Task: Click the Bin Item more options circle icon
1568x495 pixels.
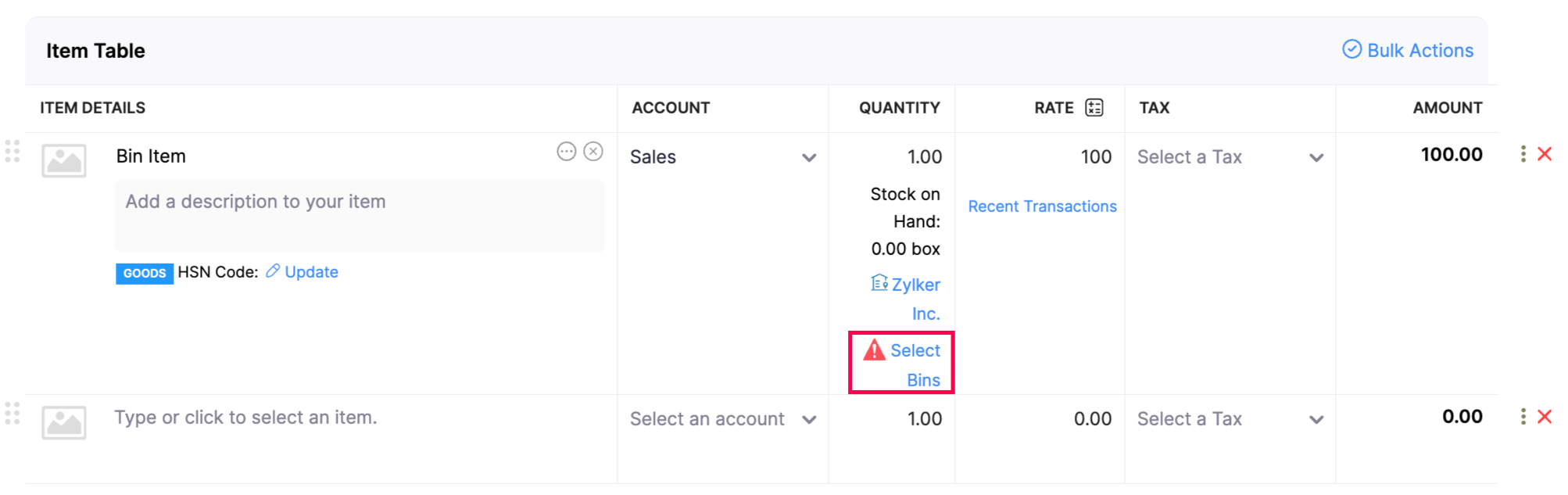Action: click(567, 152)
